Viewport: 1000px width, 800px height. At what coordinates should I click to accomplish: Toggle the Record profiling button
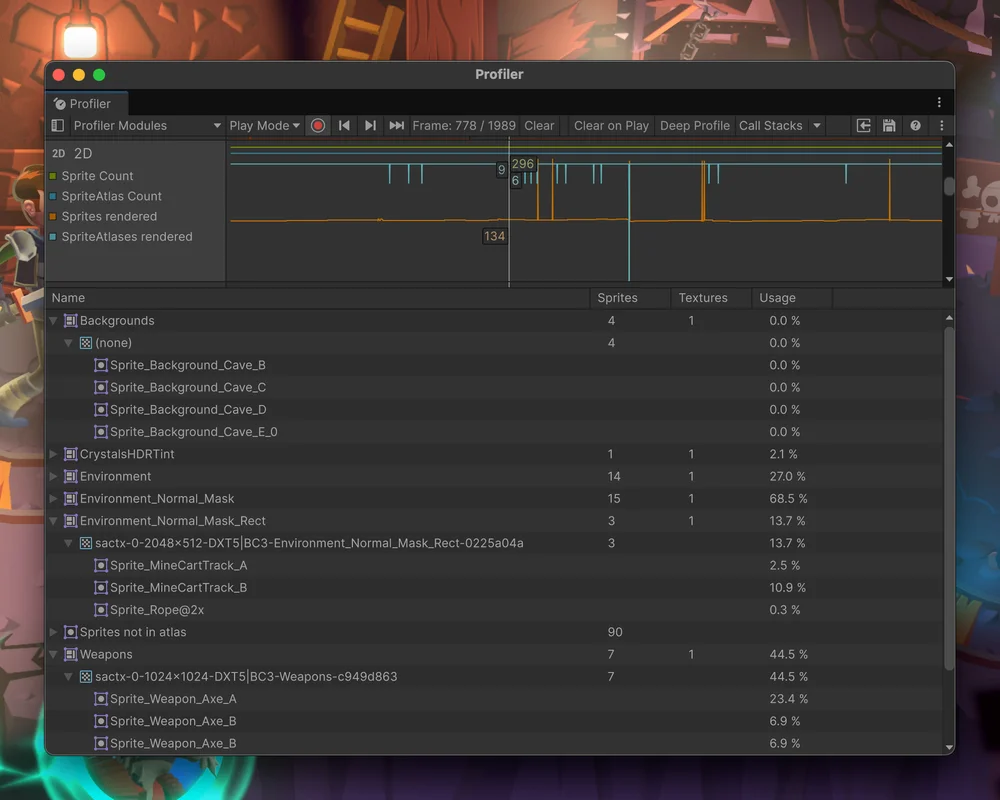[318, 126]
